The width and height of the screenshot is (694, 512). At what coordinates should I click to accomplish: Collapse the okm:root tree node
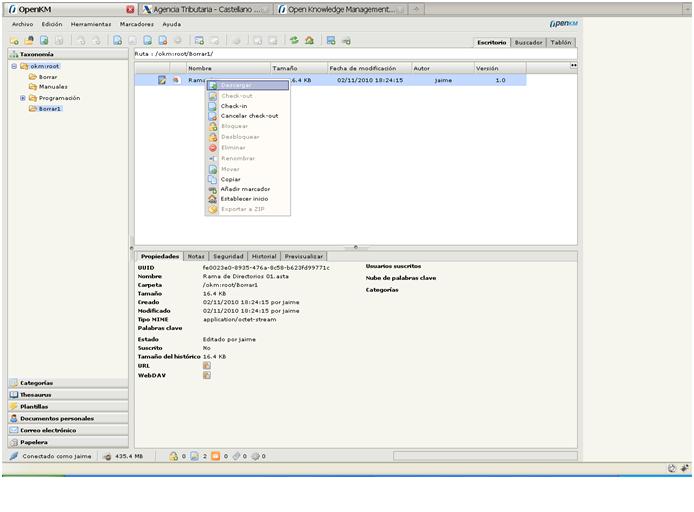pos(14,66)
